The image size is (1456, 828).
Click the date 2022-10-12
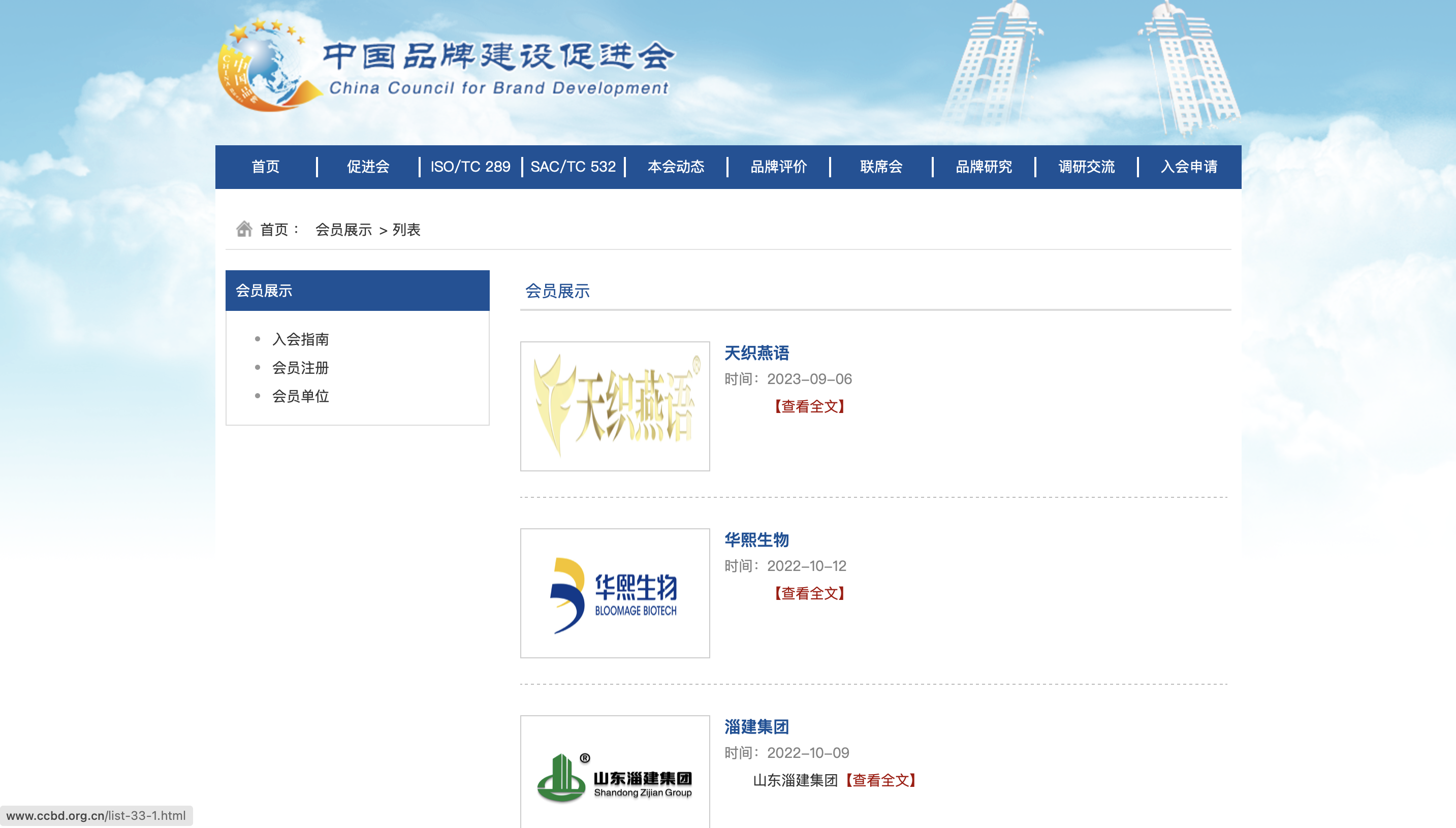[806, 566]
